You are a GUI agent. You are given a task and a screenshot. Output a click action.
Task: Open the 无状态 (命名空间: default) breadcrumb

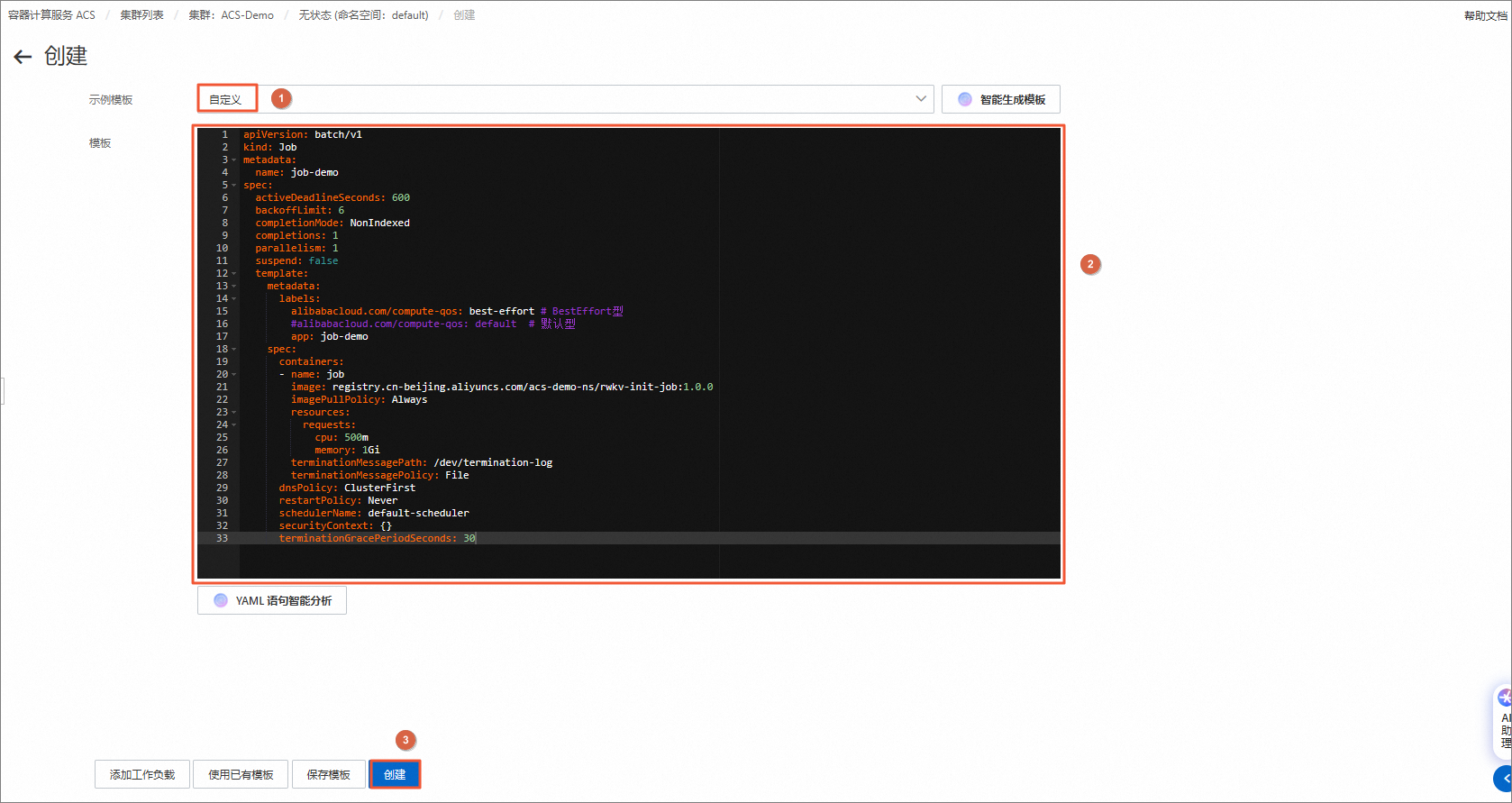(364, 15)
